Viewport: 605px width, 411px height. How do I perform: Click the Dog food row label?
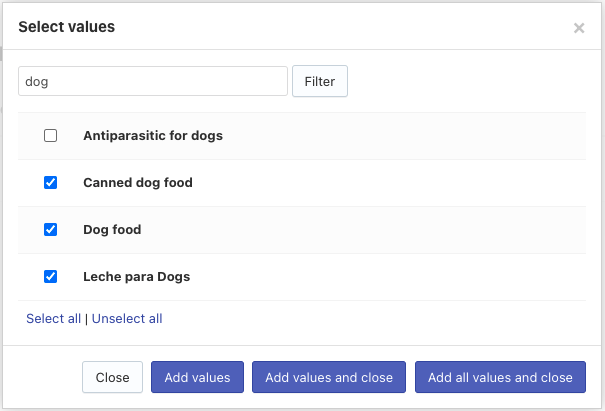click(112, 230)
